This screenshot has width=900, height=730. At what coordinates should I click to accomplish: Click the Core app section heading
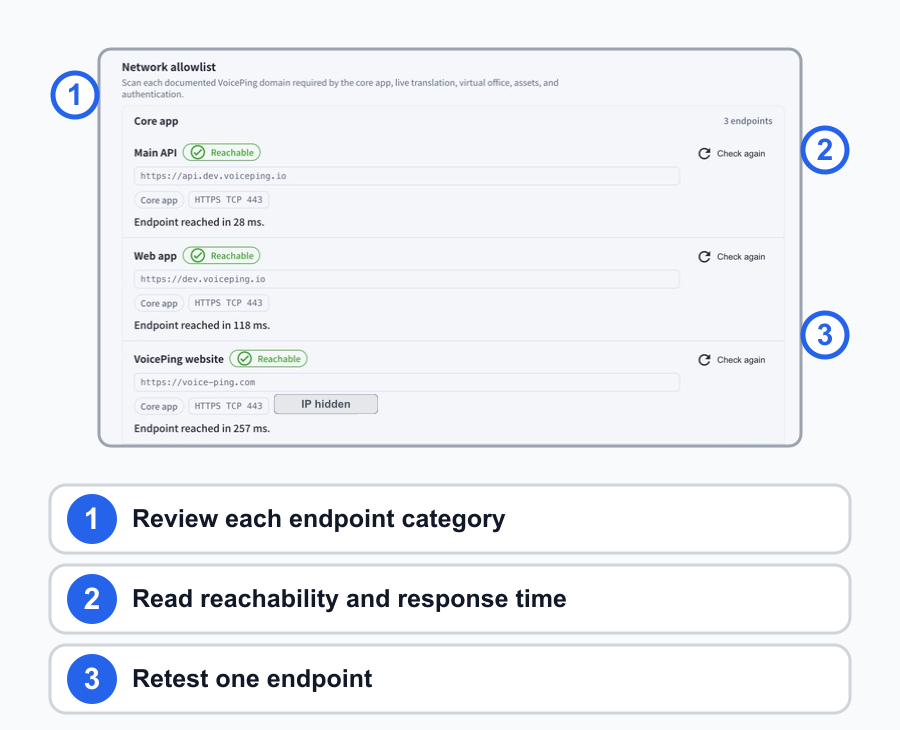point(156,121)
